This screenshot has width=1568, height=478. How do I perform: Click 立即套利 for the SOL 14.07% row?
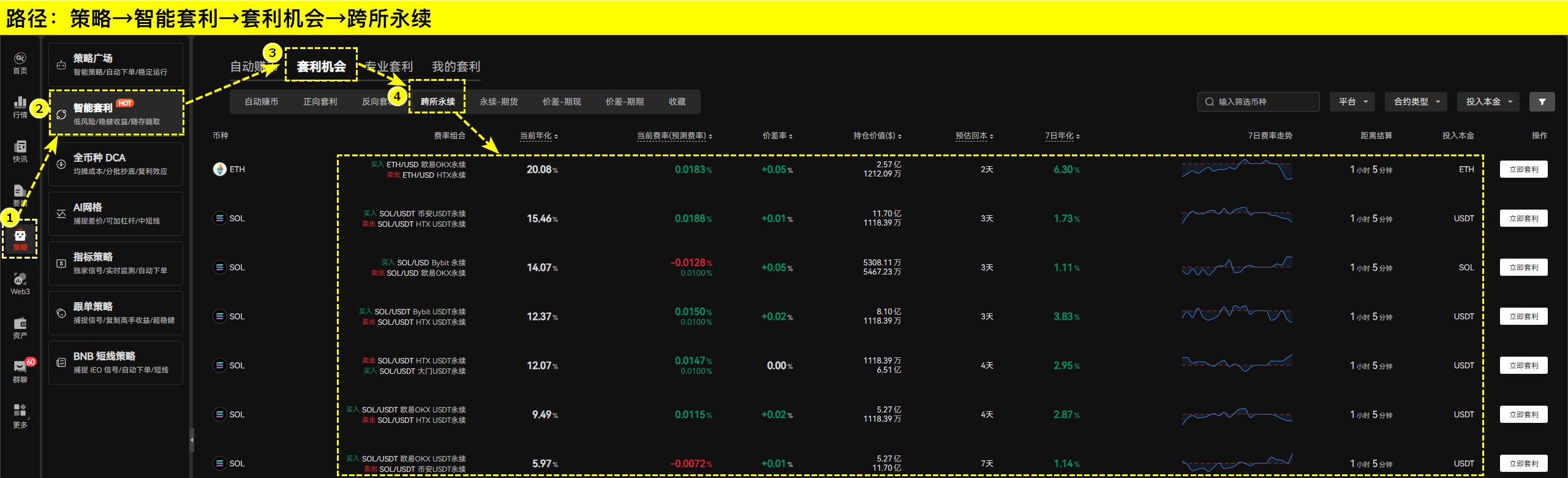1523,267
